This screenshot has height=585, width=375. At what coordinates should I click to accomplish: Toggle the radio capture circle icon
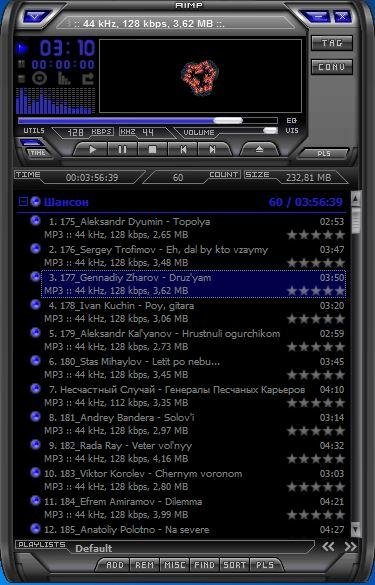[39, 78]
